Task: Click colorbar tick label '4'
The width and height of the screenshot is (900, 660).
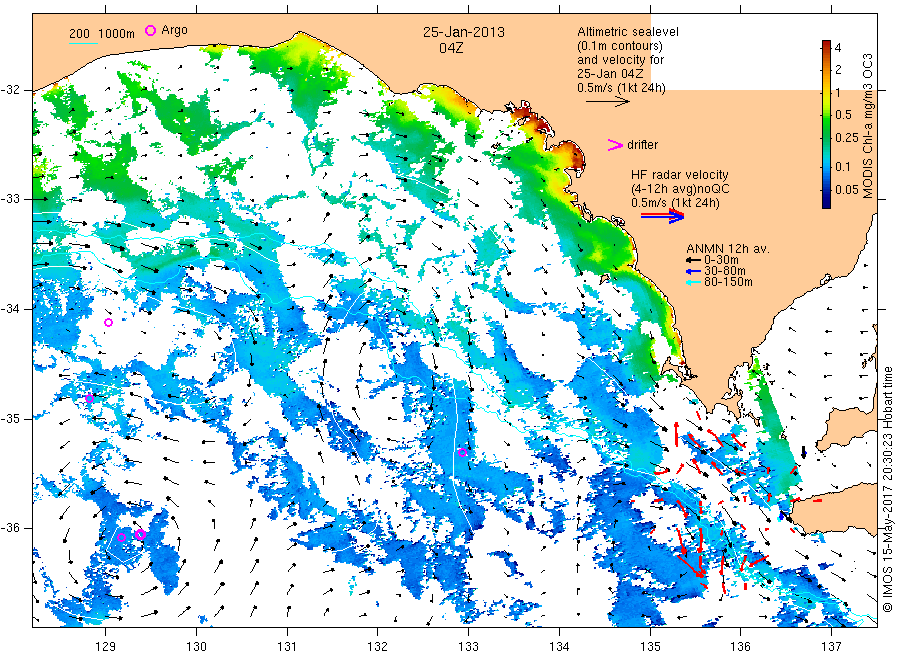Action: tap(838, 48)
